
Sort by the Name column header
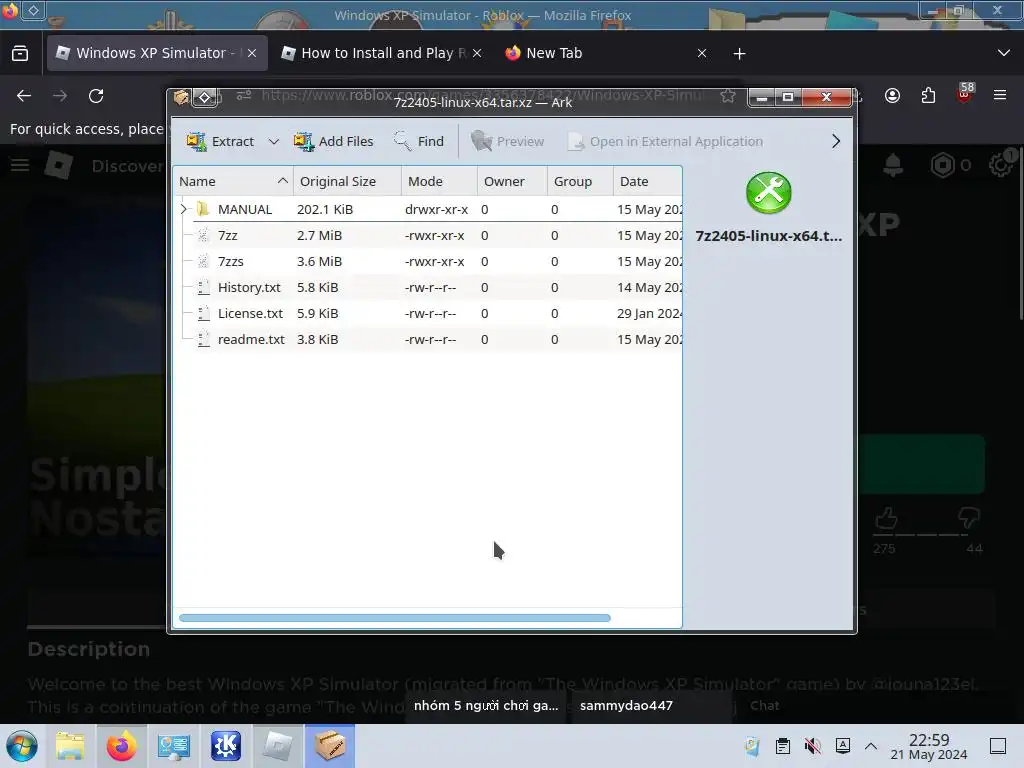(x=233, y=182)
